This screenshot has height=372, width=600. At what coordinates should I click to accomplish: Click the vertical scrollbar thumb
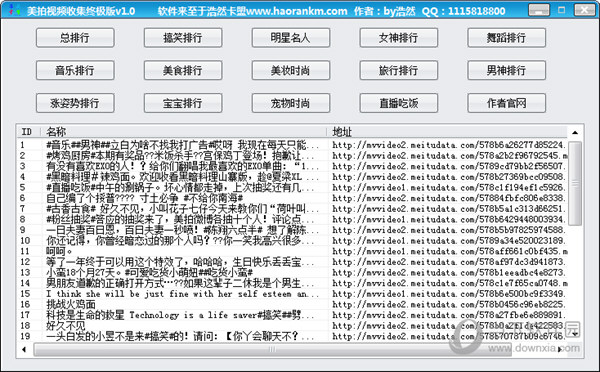(575, 183)
